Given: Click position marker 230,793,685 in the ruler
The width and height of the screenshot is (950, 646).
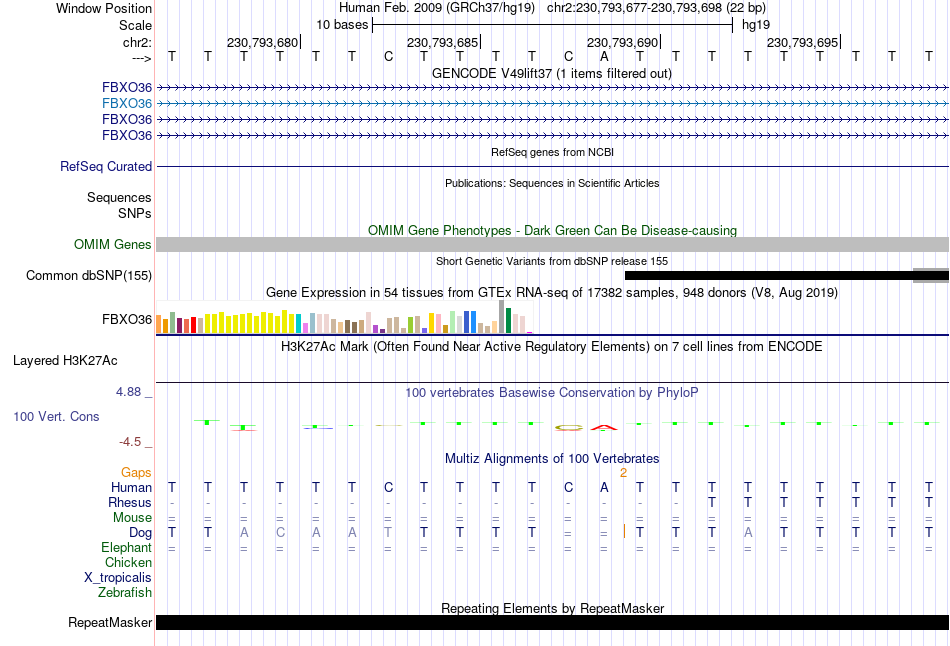Looking at the screenshot, I should click(x=443, y=42).
